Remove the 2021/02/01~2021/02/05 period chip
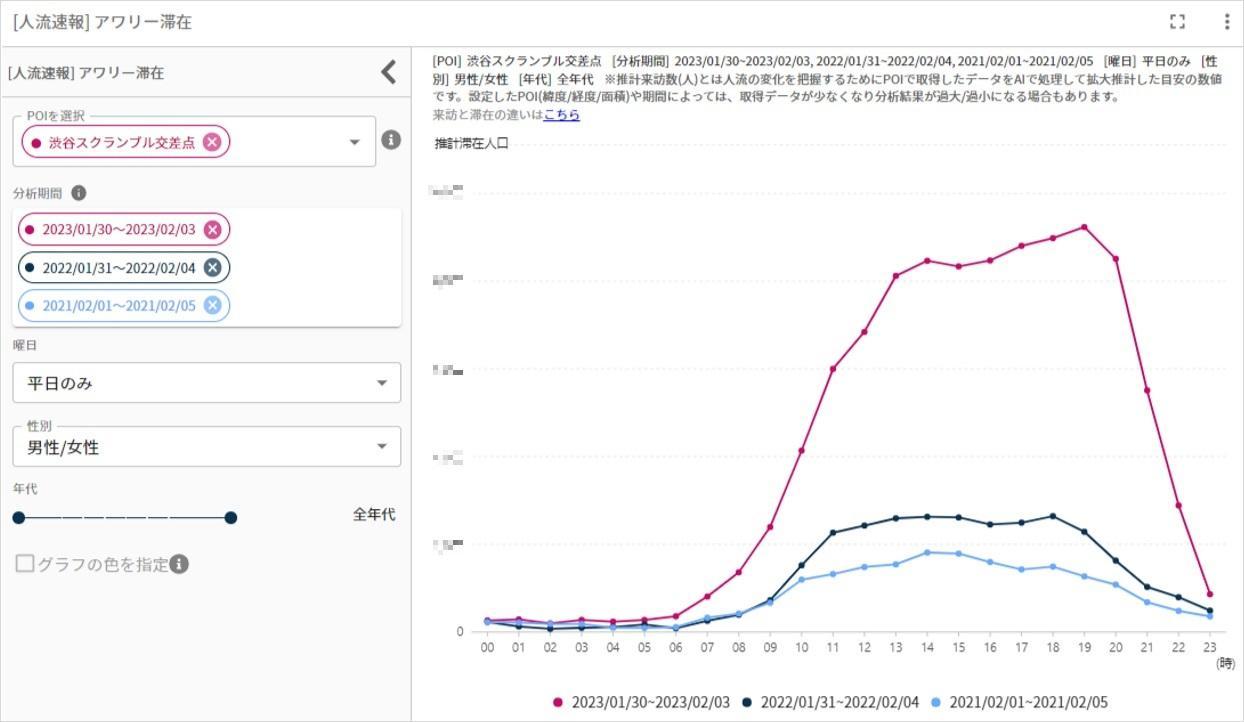The image size is (1244, 722). (212, 305)
